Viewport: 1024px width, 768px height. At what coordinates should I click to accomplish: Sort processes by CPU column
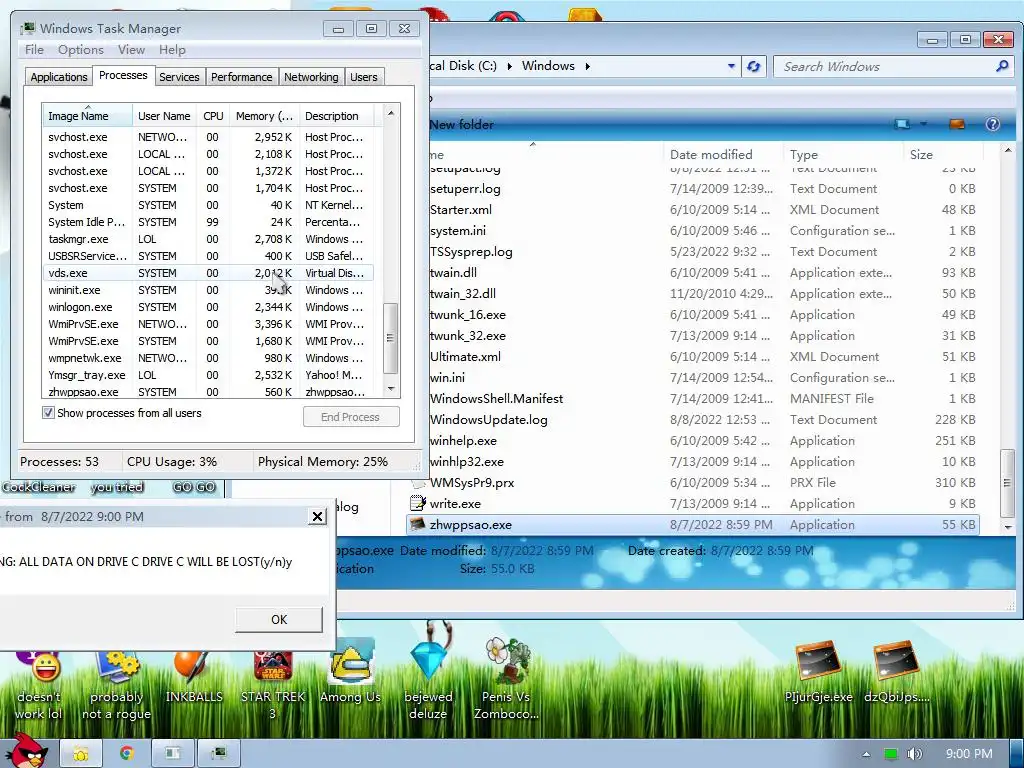tap(213, 116)
